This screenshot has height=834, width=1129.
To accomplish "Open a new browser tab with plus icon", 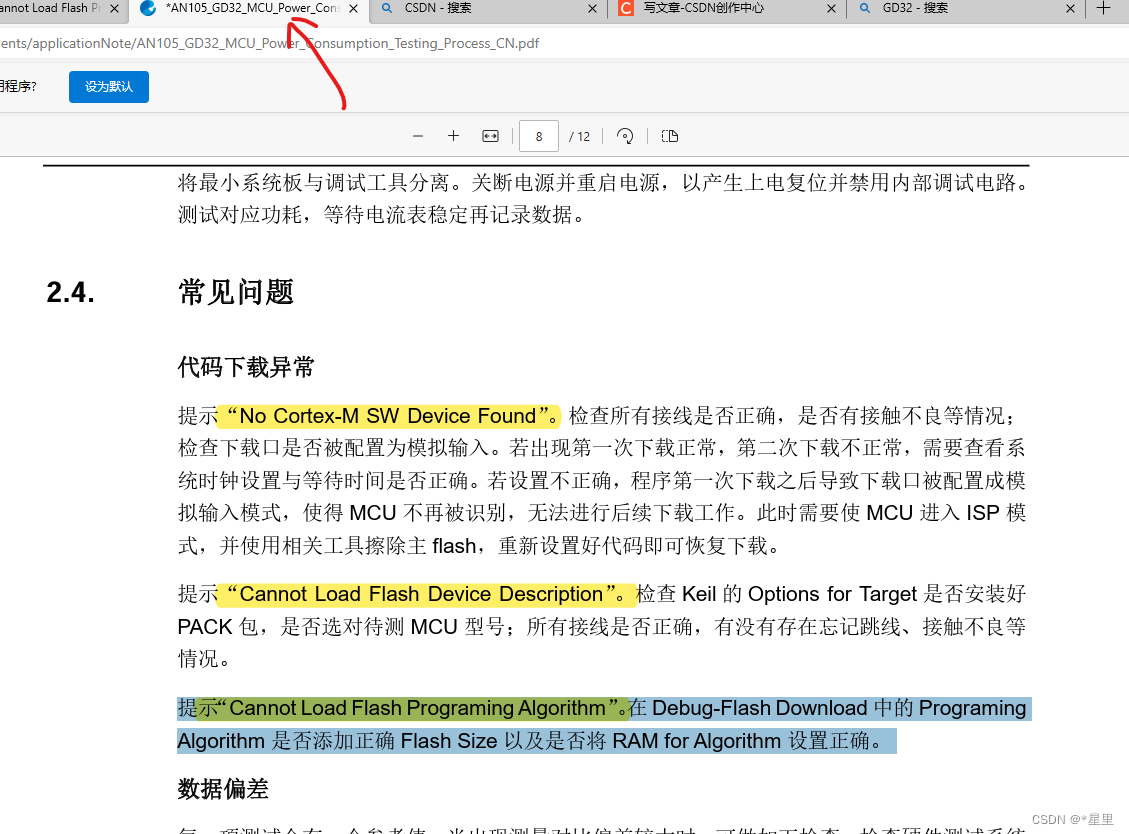I will coord(1105,9).
